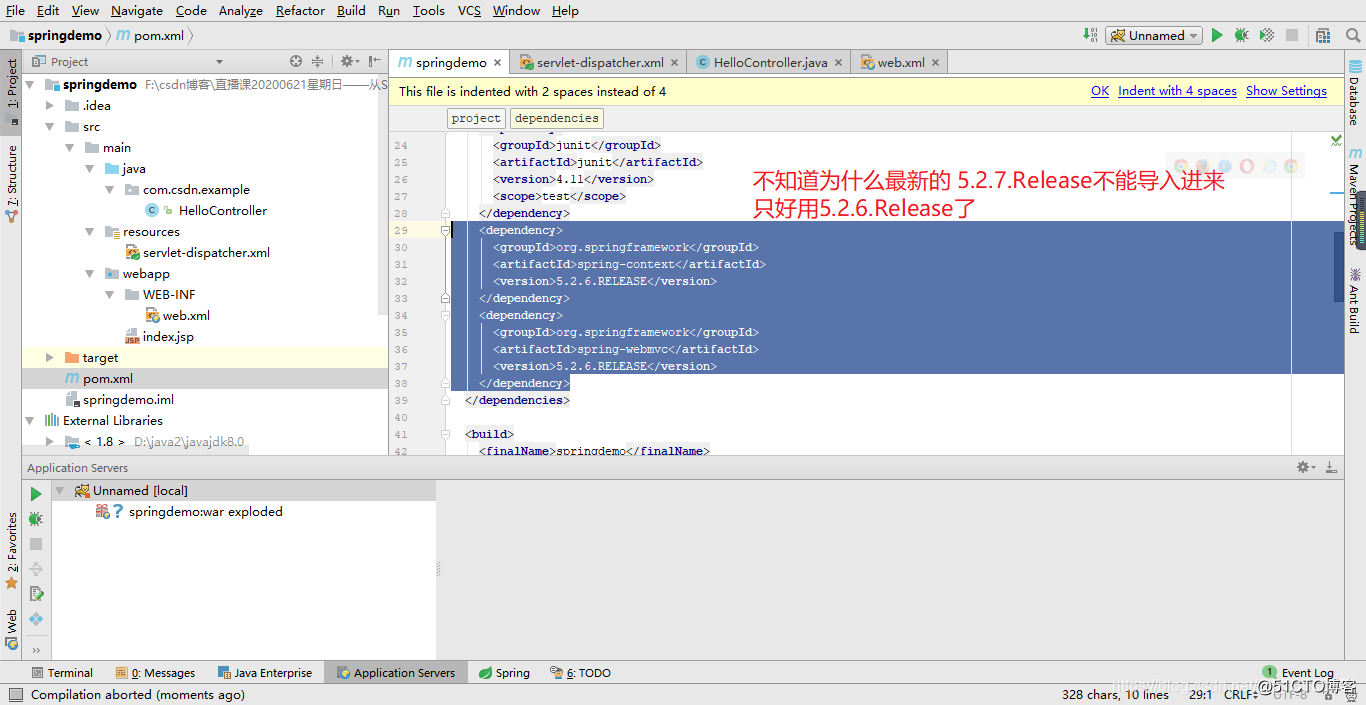The image size is (1366, 705).
Task: Open the Analyze menu
Action: pos(240,10)
